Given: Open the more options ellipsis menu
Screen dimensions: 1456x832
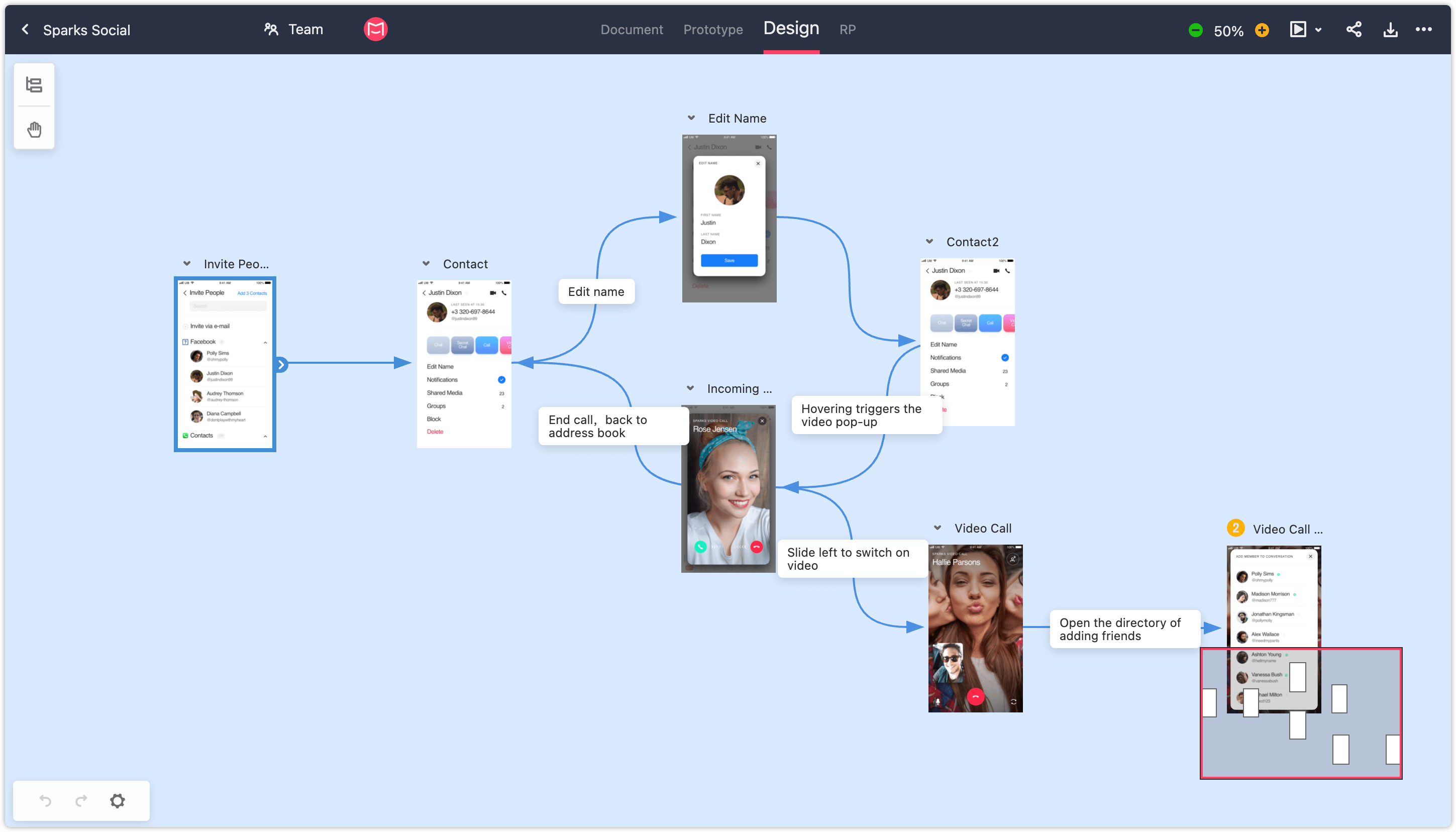Looking at the screenshot, I should pos(1423,30).
